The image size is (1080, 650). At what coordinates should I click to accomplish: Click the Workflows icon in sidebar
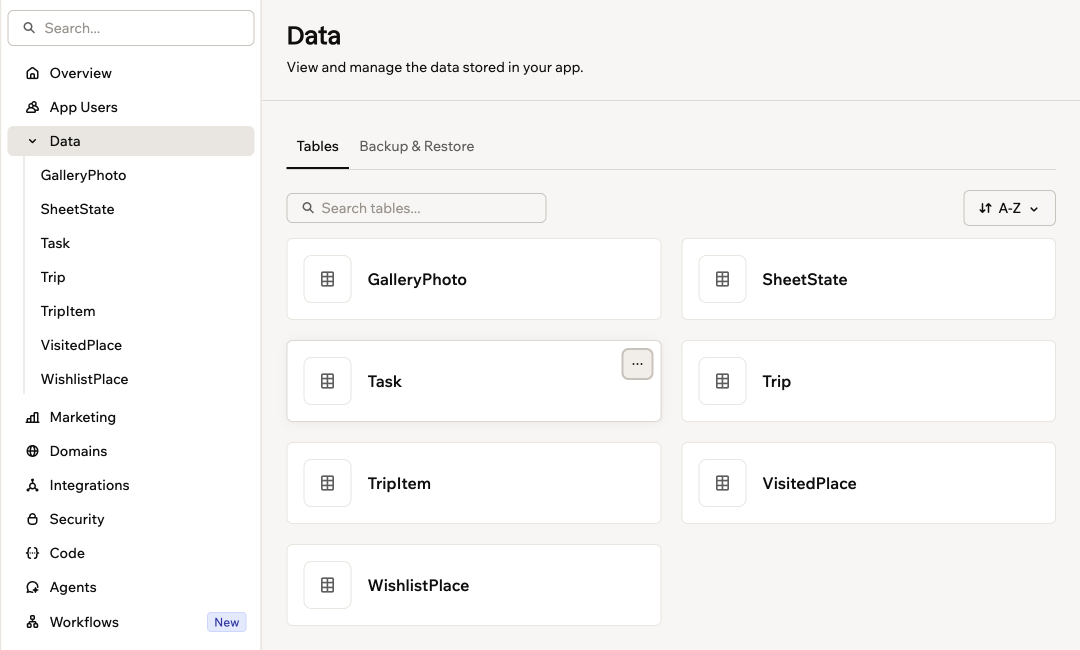[x=32, y=622]
